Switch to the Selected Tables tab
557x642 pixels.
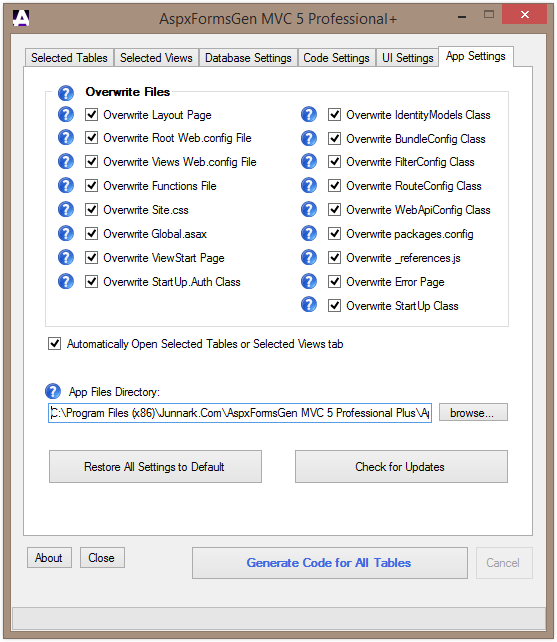click(69, 57)
